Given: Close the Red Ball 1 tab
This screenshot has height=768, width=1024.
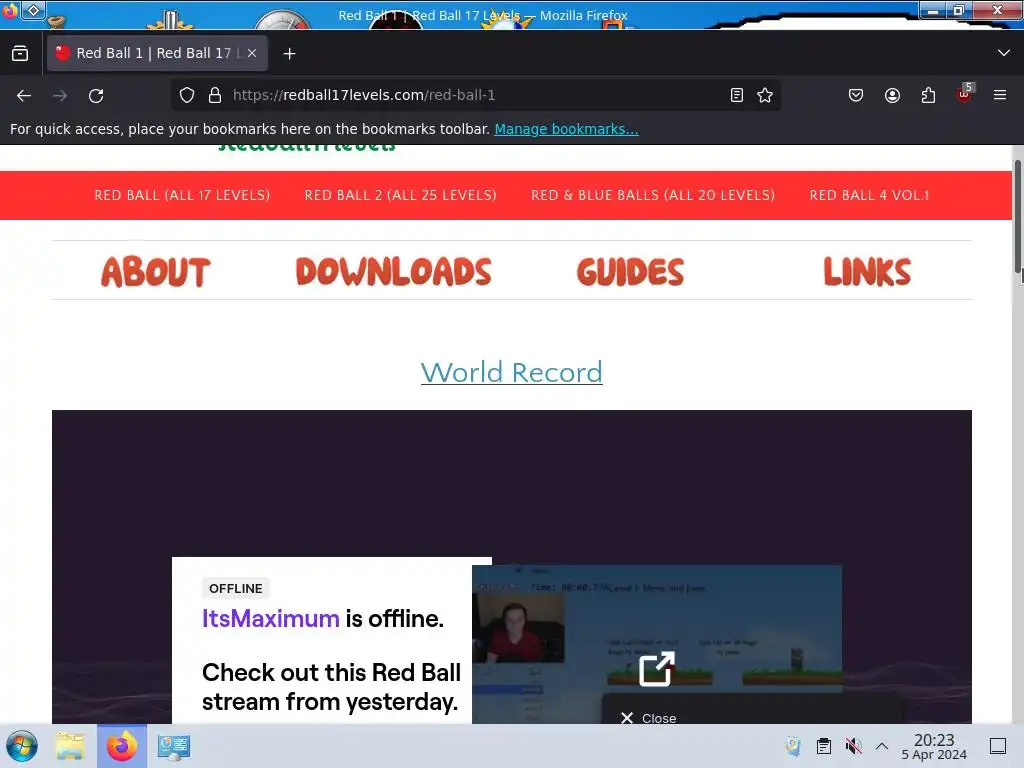Looking at the screenshot, I should point(252,54).
